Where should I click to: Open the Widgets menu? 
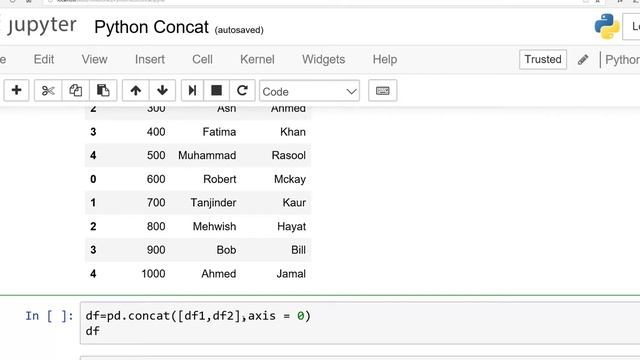click(323, 60)
